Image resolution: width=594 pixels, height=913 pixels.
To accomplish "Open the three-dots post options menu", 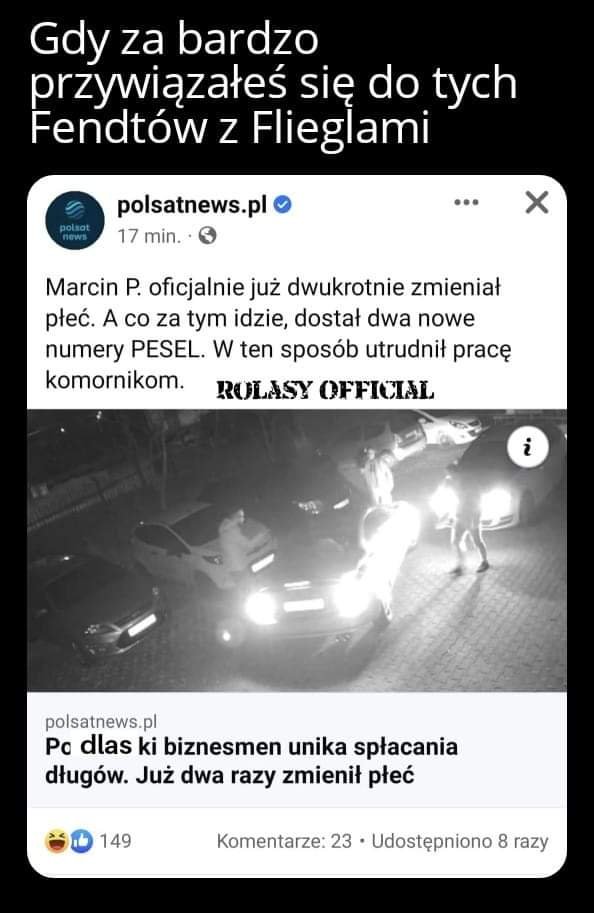I will tap(466, 203).
